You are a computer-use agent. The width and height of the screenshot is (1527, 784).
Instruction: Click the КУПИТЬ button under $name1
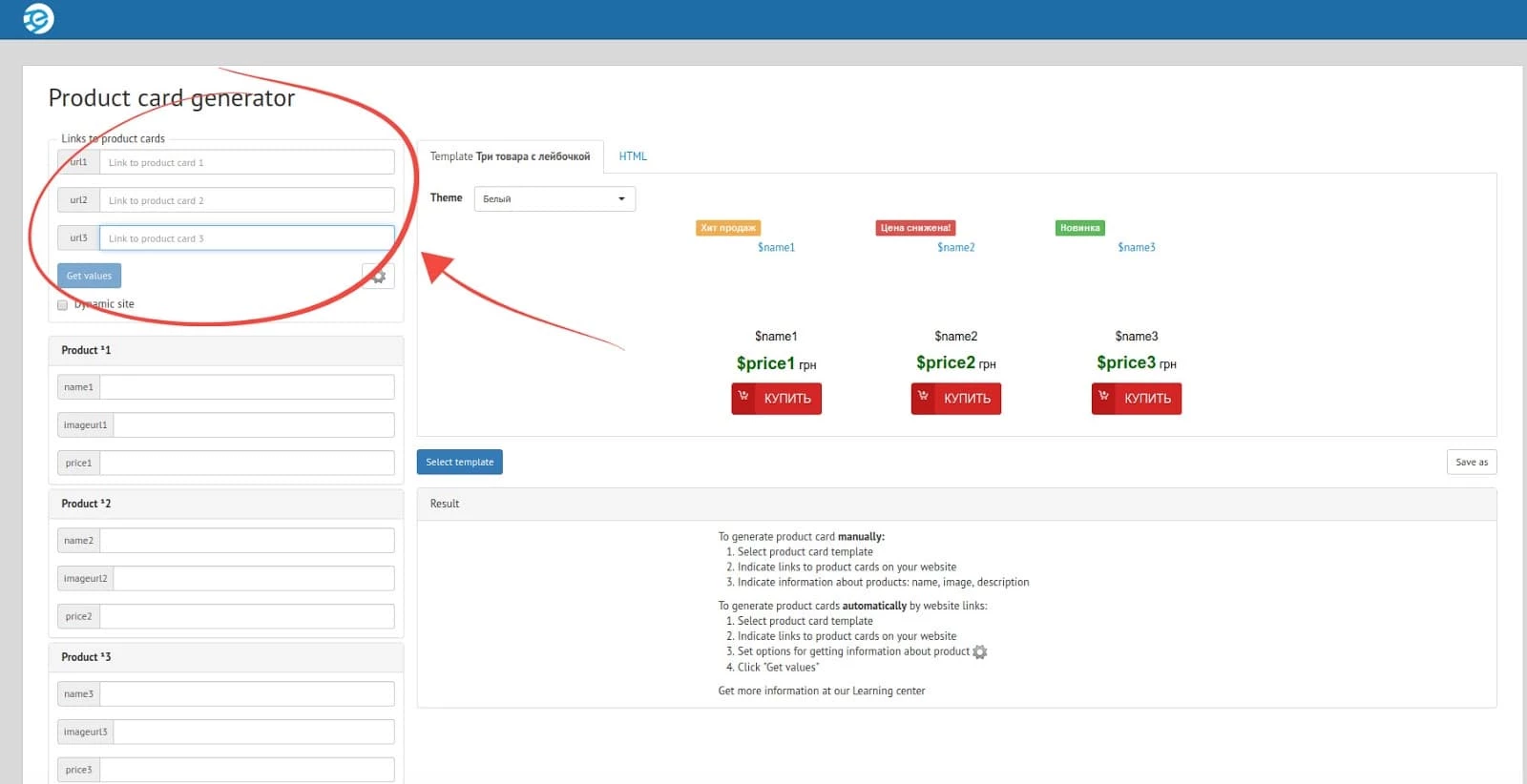(x=777, y=398)
